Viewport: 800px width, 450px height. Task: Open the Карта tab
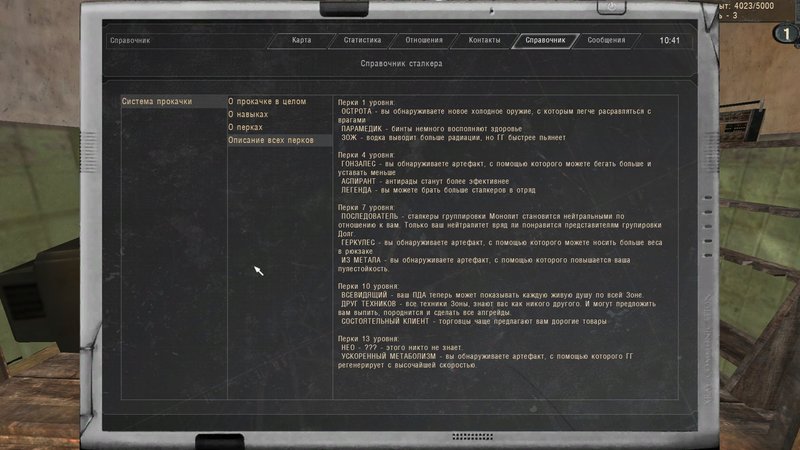pos(301,41)
